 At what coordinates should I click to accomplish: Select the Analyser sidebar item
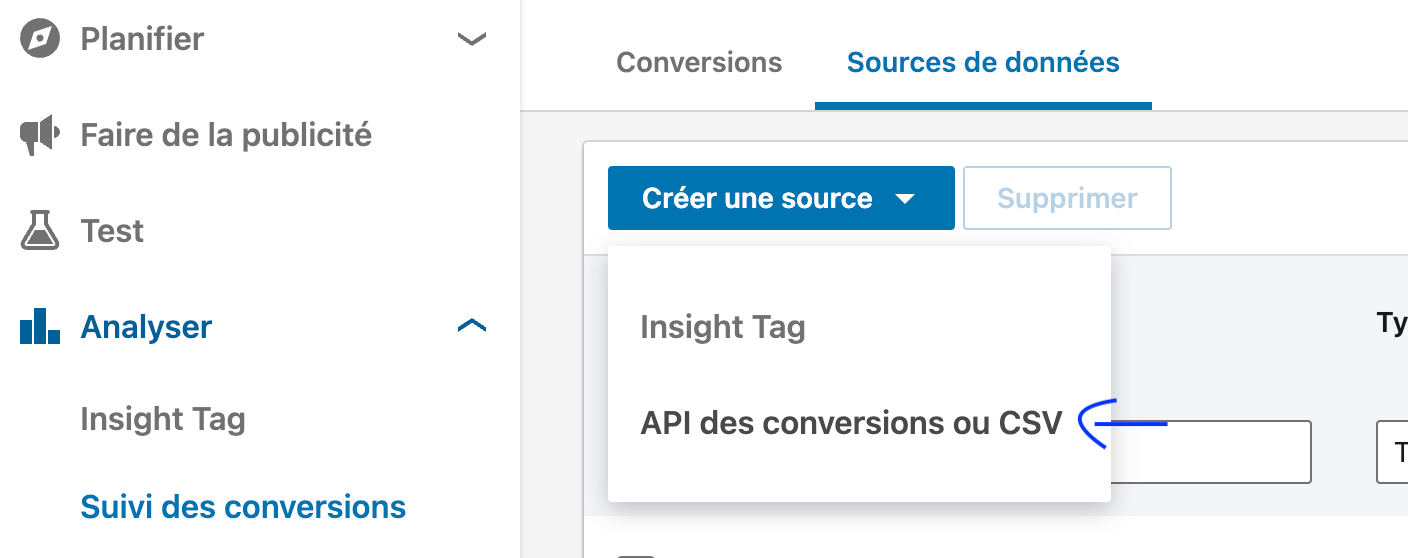pos(146,327)
